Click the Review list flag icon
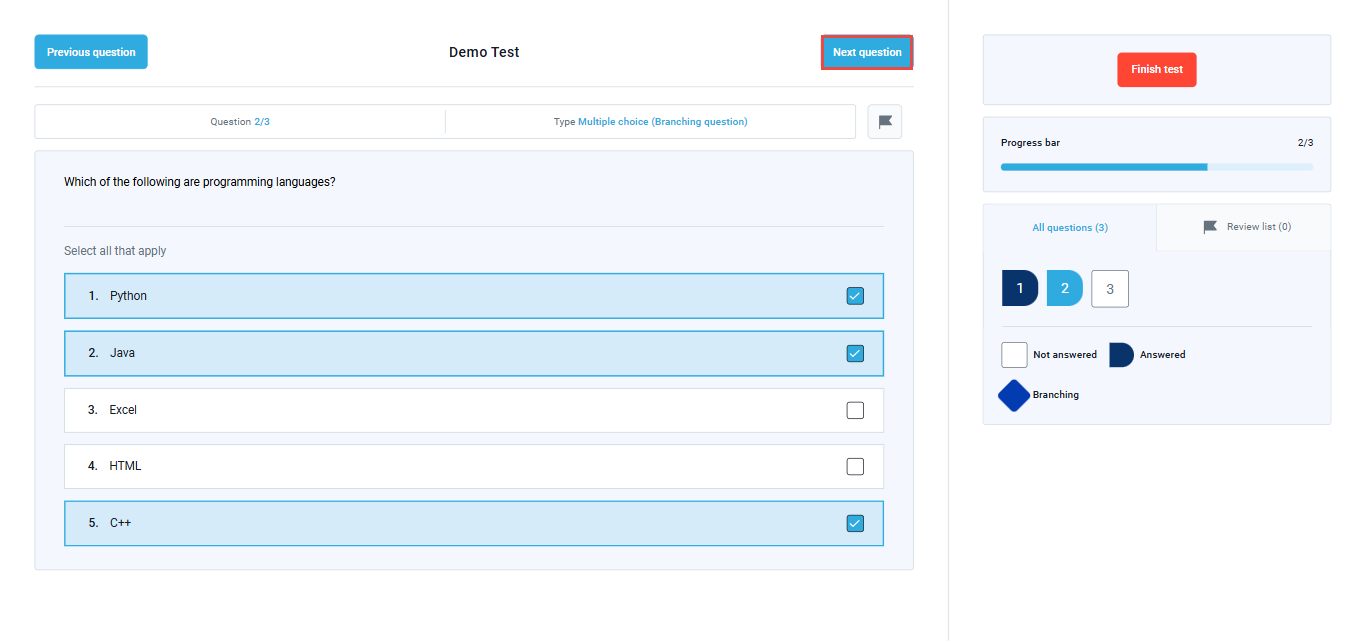 [x=1210, y=227]
